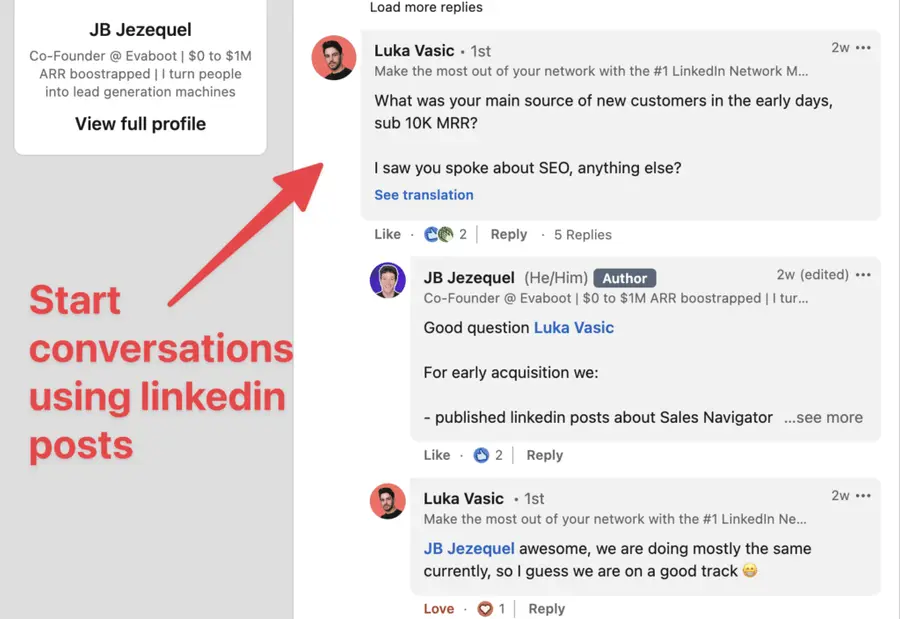Open the options menu on JB Jezequel's reply
This screenshot has width=900, height=619.
[864, 274]
